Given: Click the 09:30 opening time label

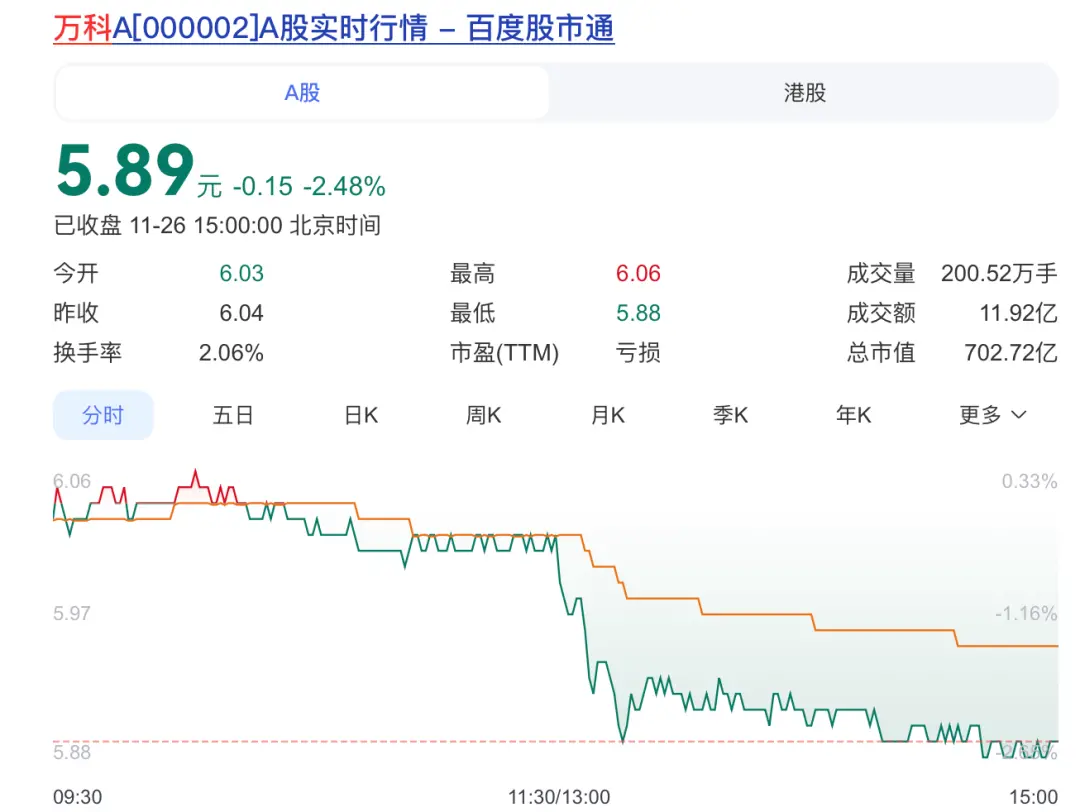Looking at the screenshot, I should tap(77, 796).
